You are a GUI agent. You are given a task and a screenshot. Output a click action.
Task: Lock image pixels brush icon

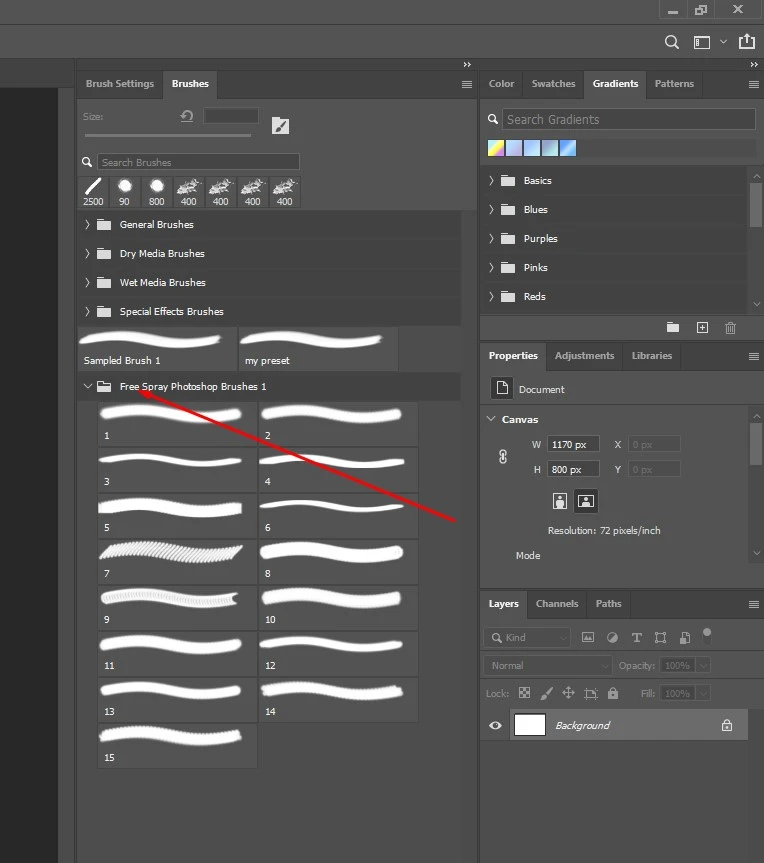(x=547, y=693)
